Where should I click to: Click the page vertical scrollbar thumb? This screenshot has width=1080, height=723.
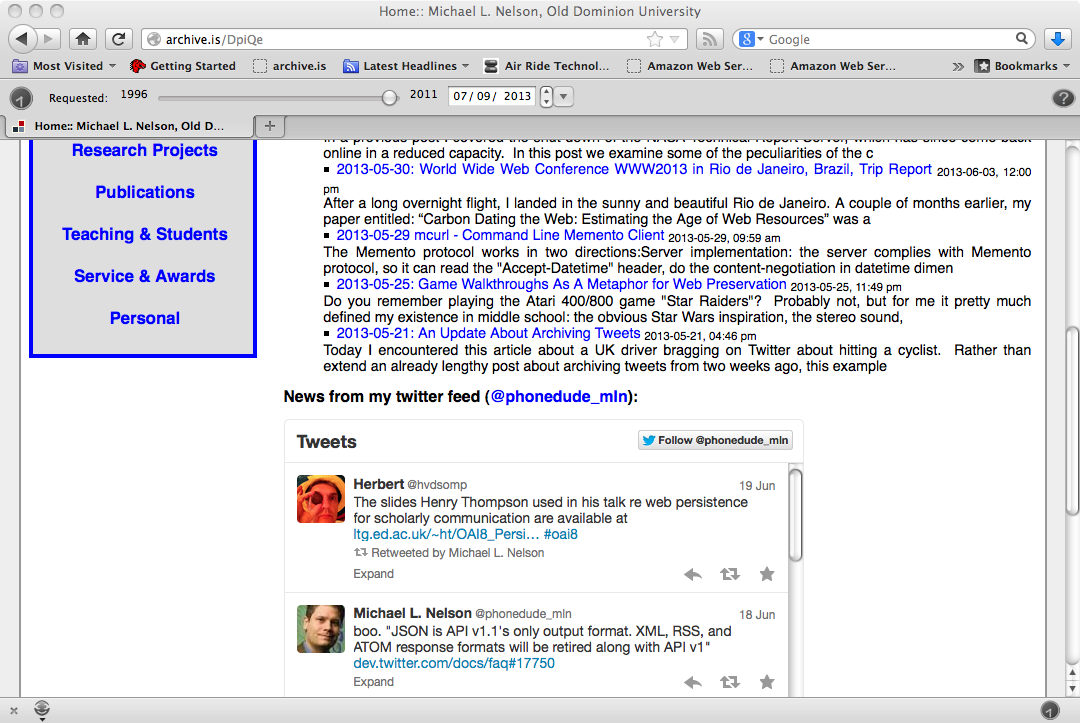click(1072, 421)
